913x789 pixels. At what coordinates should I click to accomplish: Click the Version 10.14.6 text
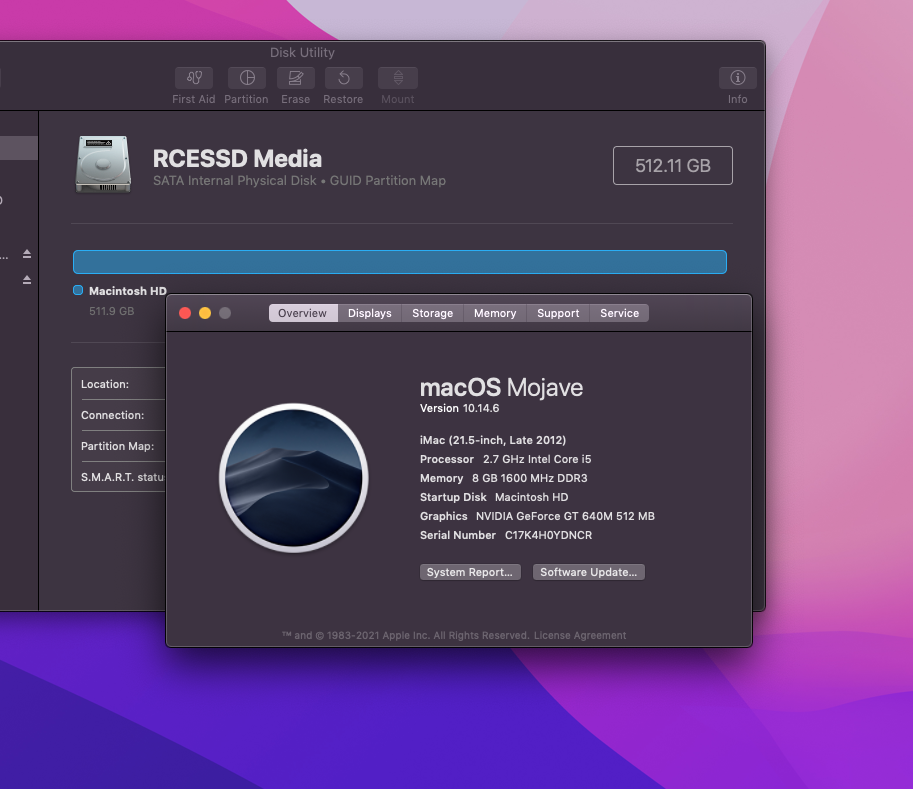[459, 408]
